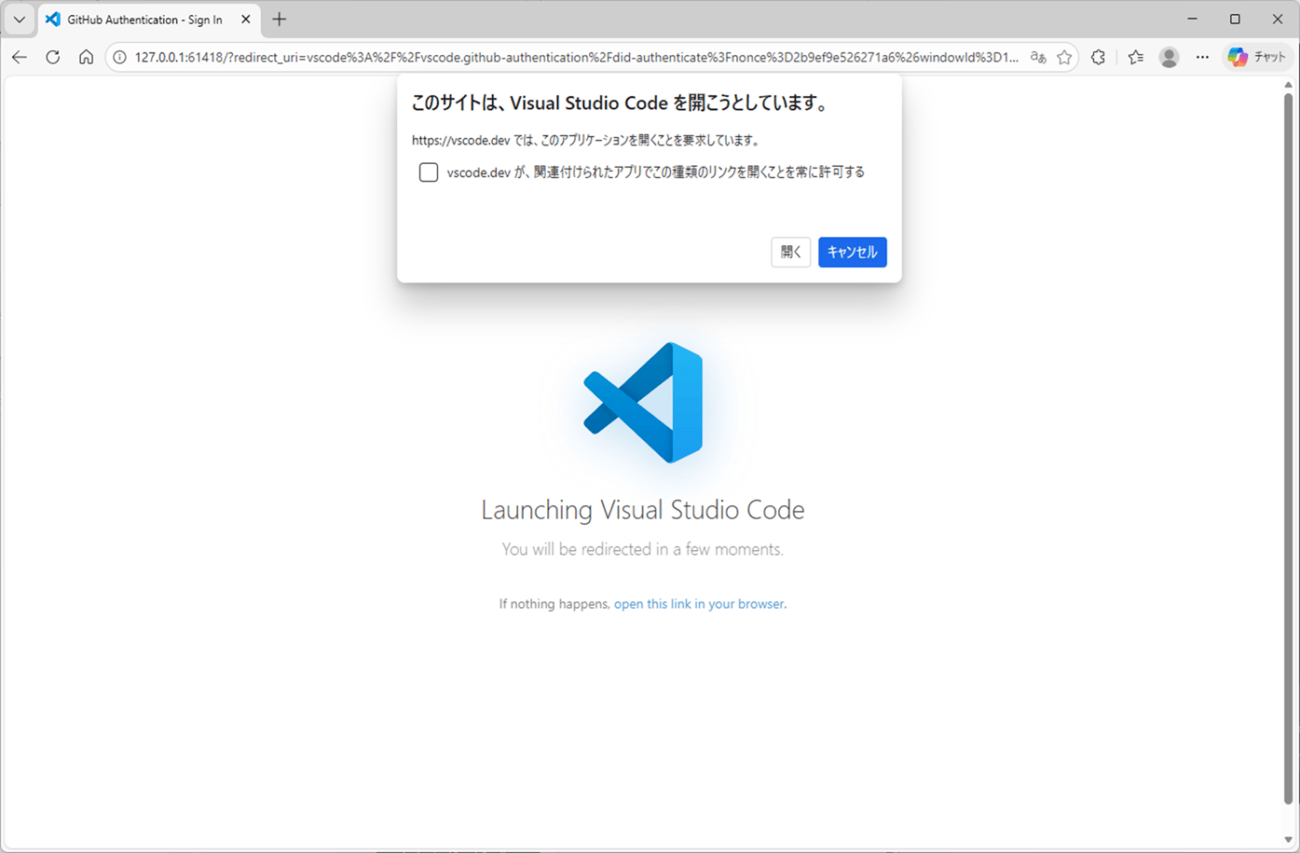Image resolution: width=1300 pixels, height=853 pixels.
Task: Click the browser refresh icon
Action: click(x=52, y=57)
